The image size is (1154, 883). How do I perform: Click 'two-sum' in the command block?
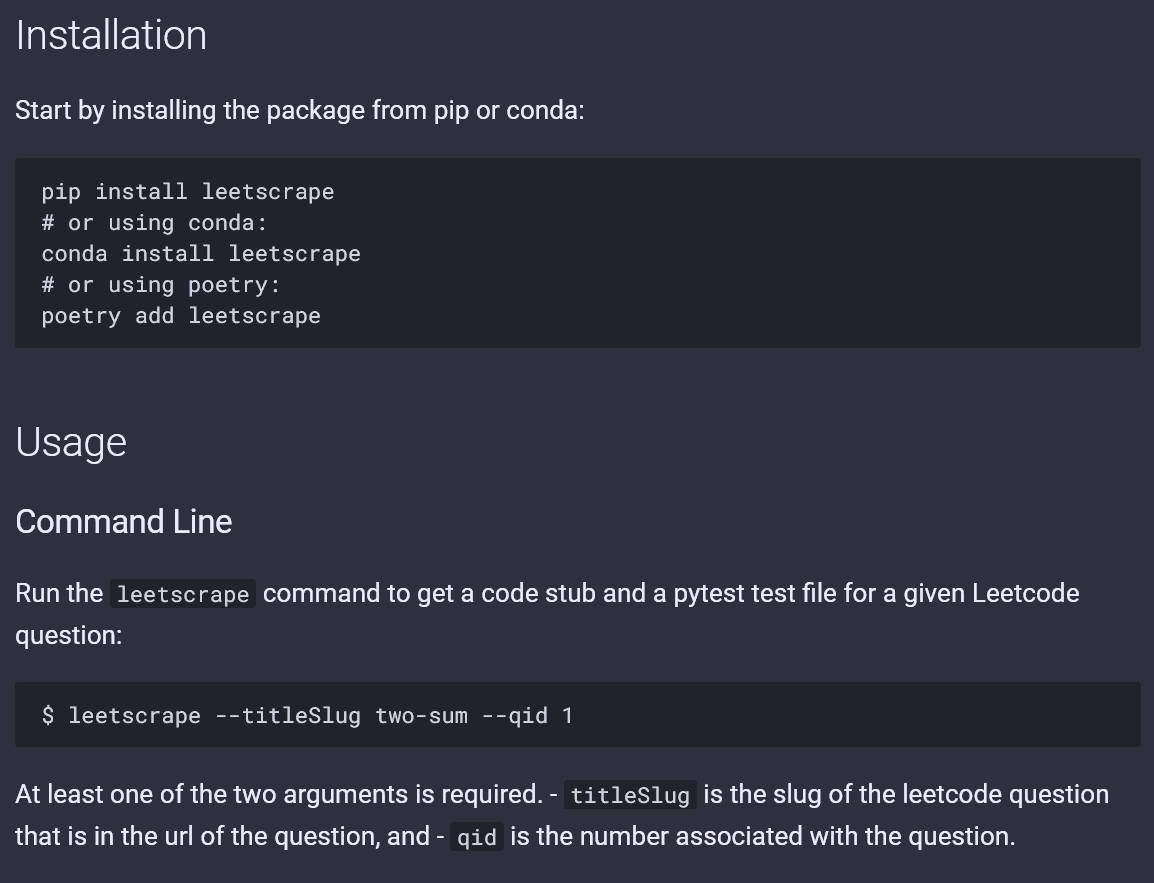[x=421, y=716]
